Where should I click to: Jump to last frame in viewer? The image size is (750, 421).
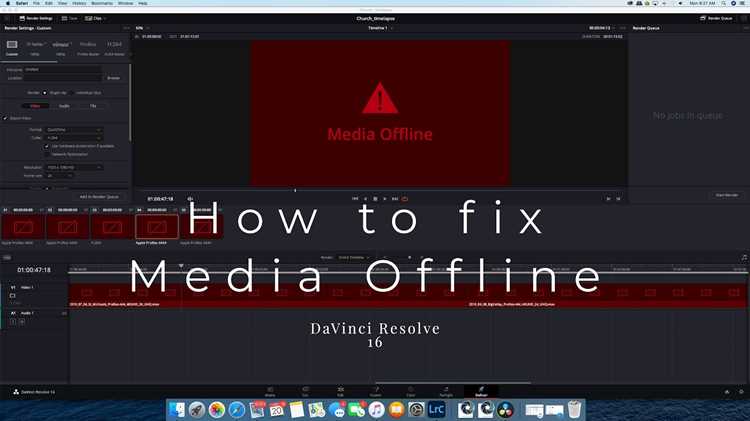pos(395,199)
